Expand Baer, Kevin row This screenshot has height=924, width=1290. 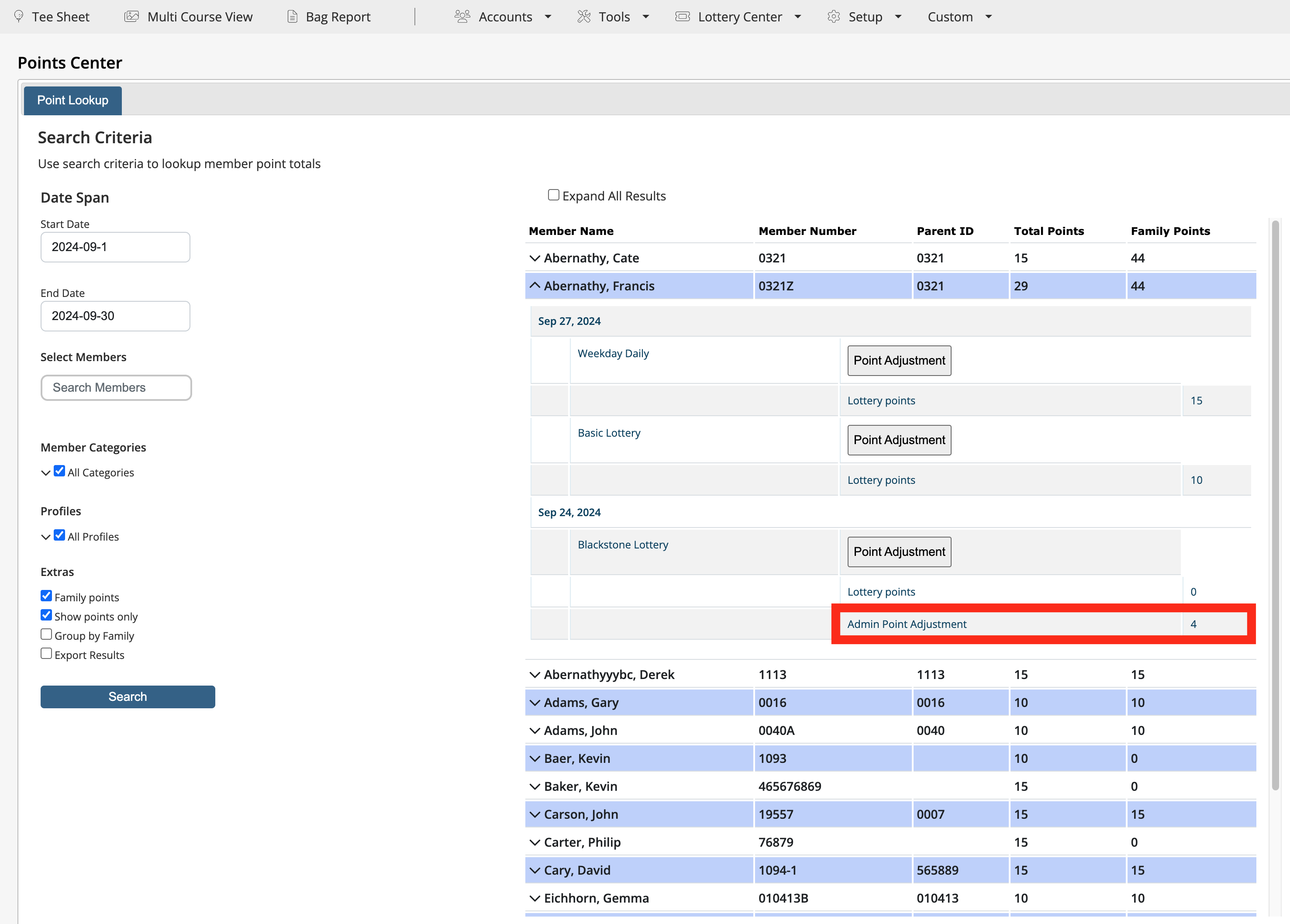click(x=535, y=758)
